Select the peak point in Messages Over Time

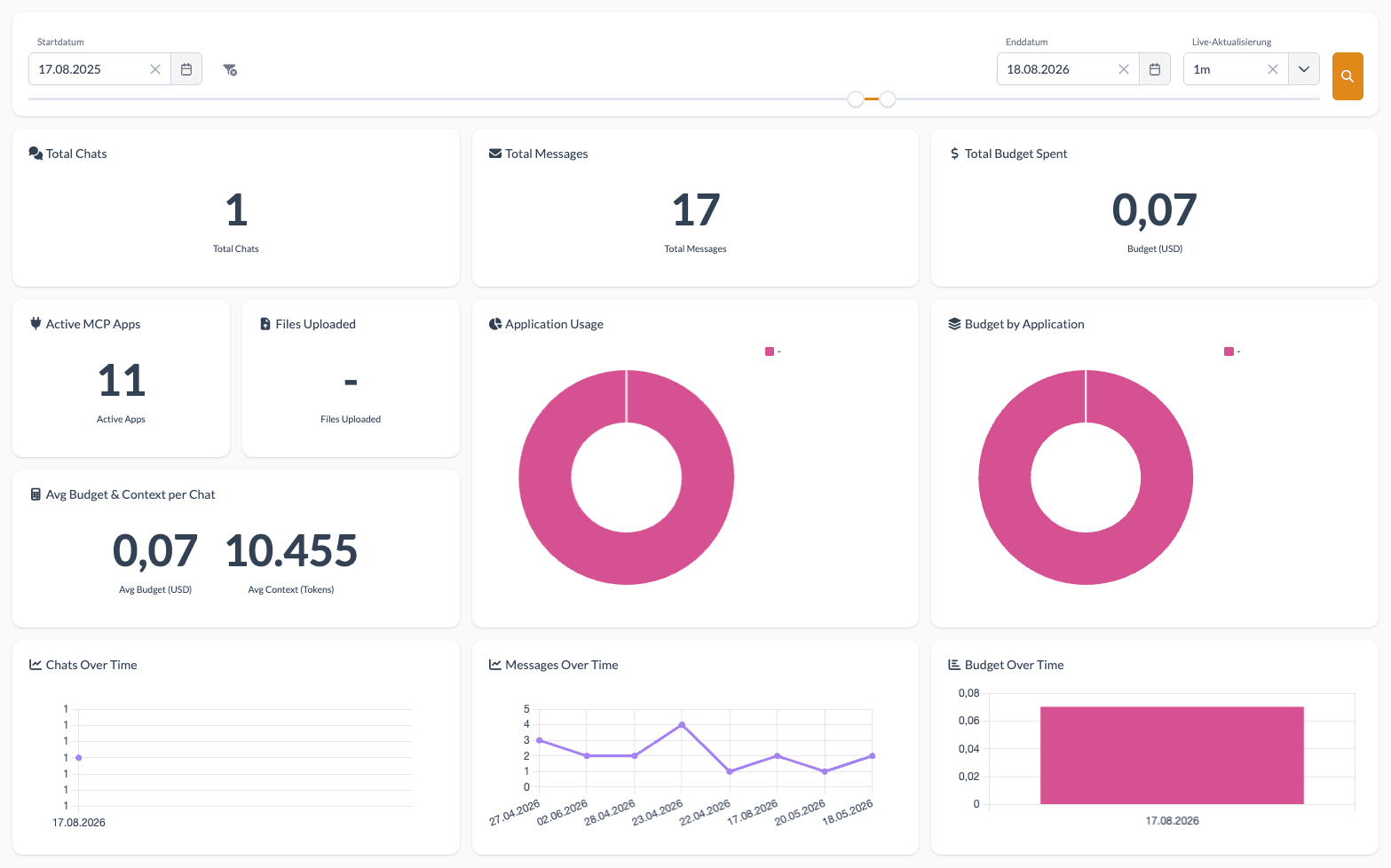point(682,725)
